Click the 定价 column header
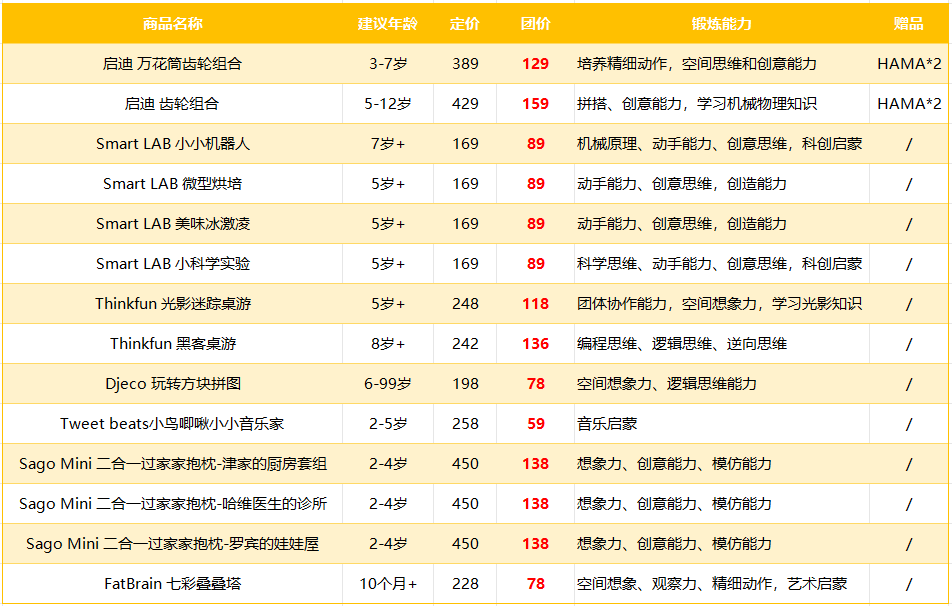The height and width of the screenshot is (606, 952). [465, 24]
